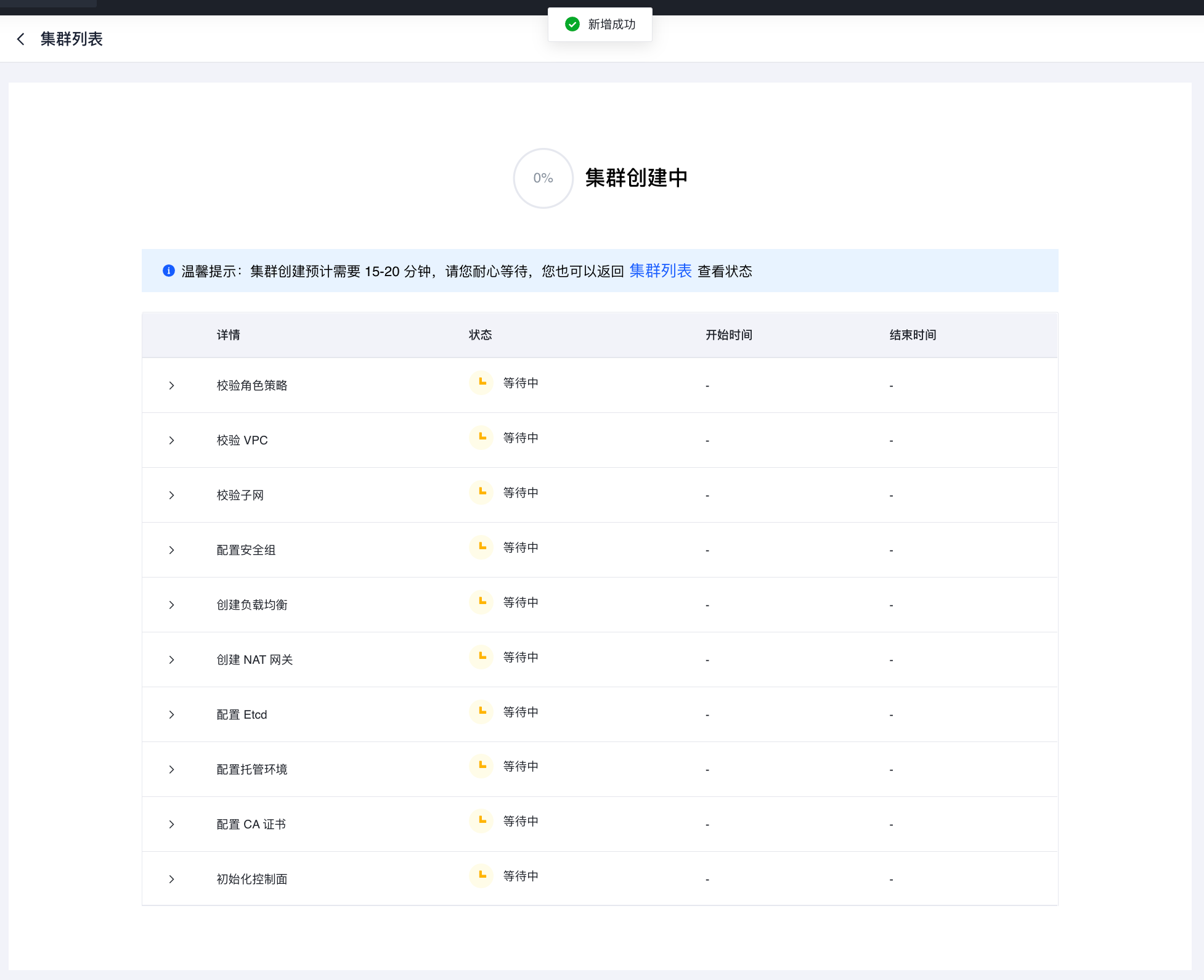
Task: Click the 开始时间 column header
Action: (728, 335)
